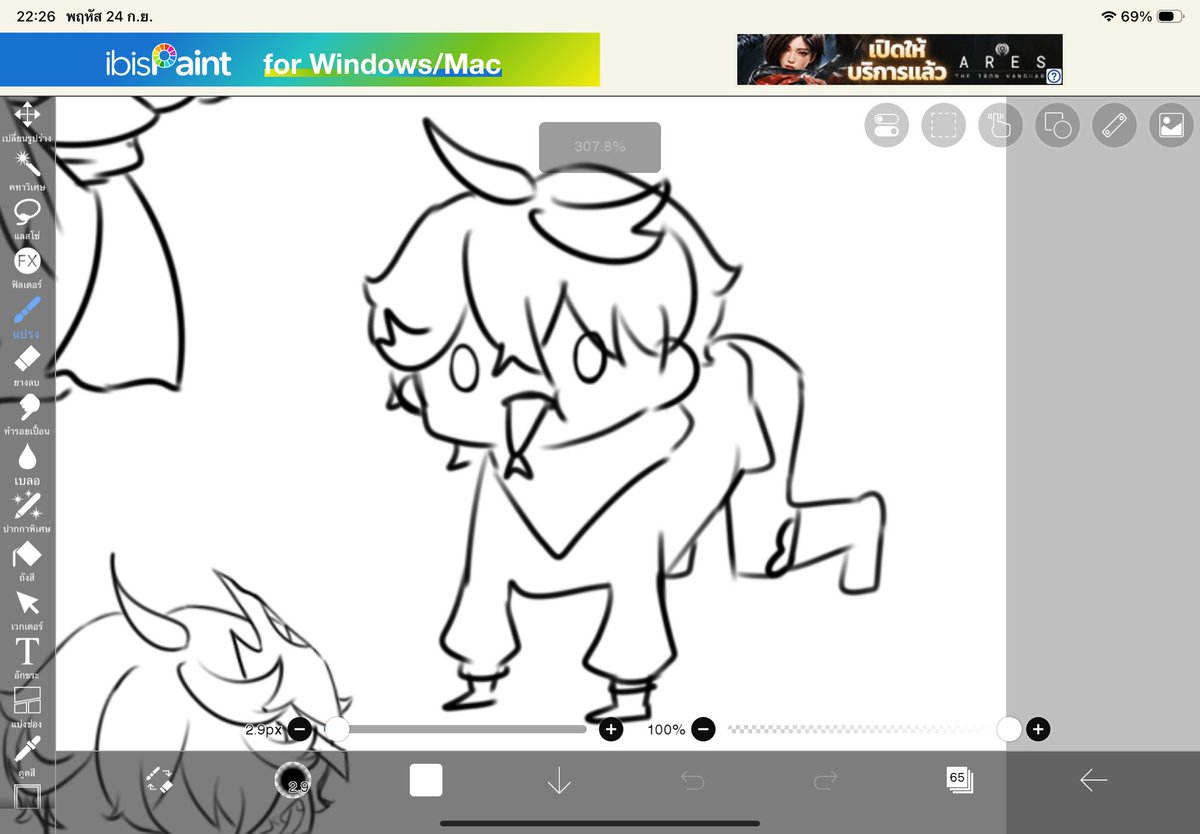Image resolution: width=1200 pixels, height=834 pixels.
Task: Tap the finger touch mode icon
Action: (1000, 125)
